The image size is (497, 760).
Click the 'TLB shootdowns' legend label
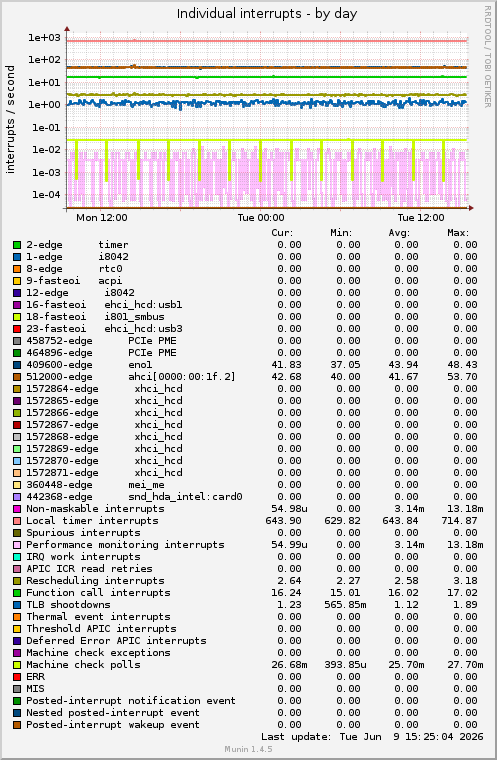pos(68,605)
